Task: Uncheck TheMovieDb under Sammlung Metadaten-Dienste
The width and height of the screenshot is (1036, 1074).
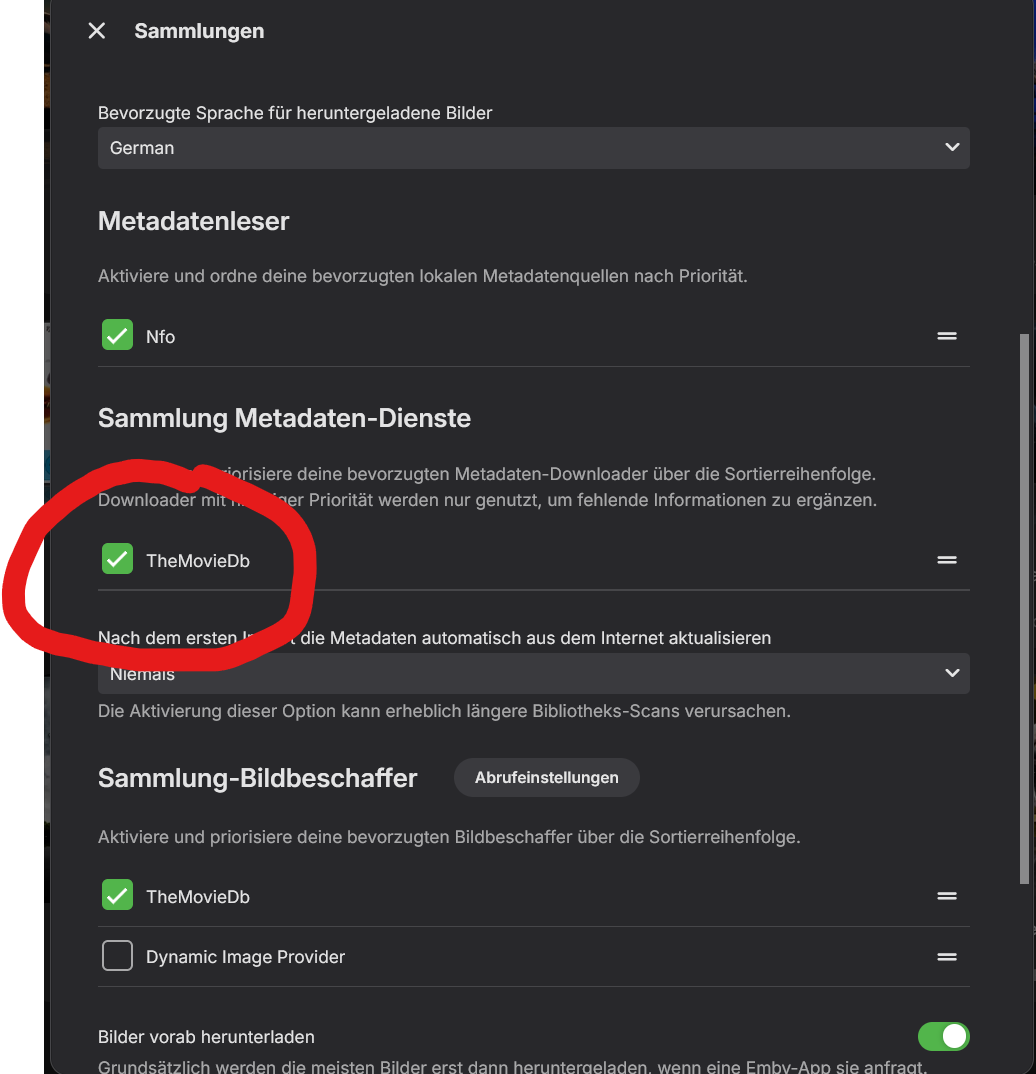Action: click(117, 558)
